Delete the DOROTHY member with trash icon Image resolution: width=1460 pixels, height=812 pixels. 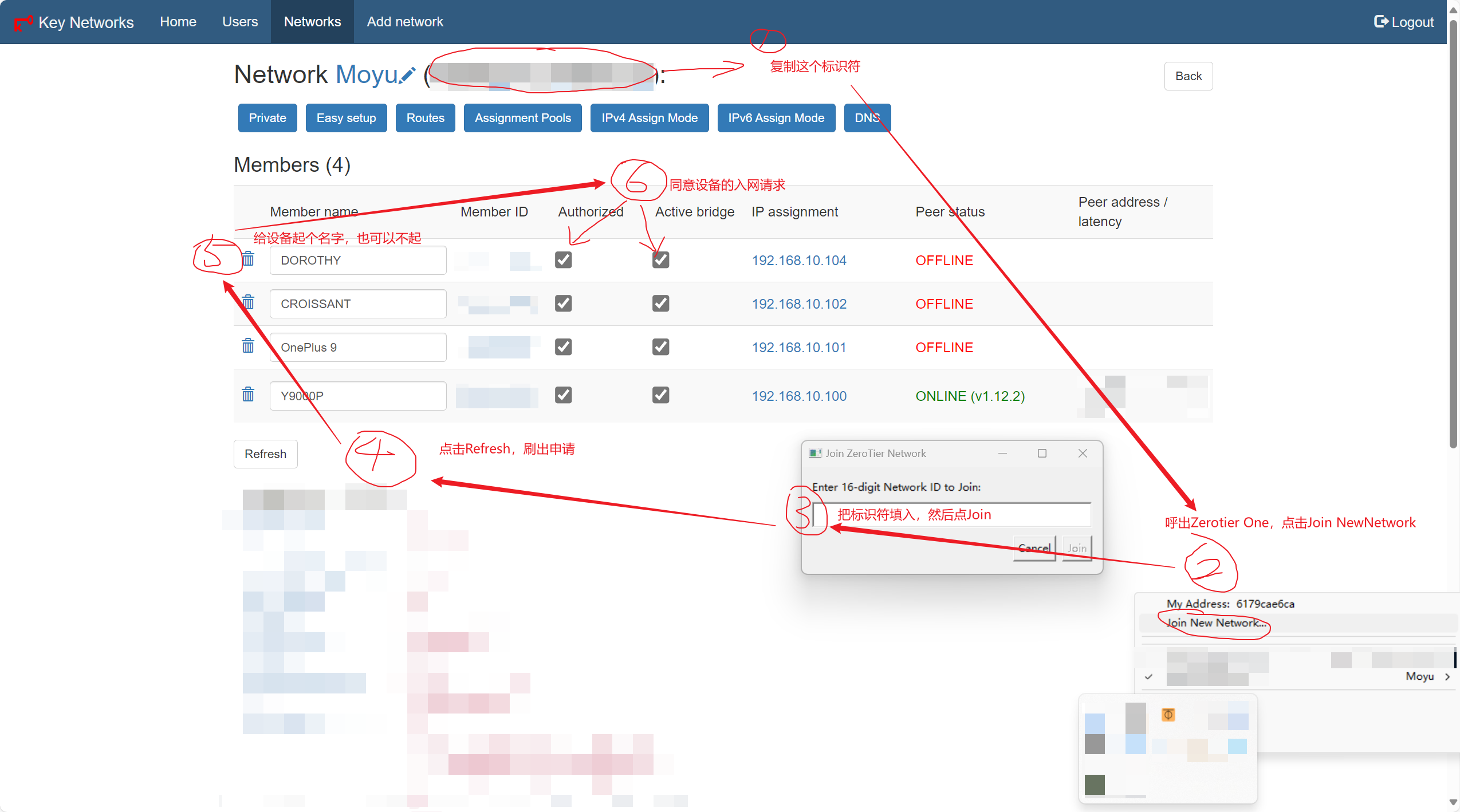click(248, 259)
